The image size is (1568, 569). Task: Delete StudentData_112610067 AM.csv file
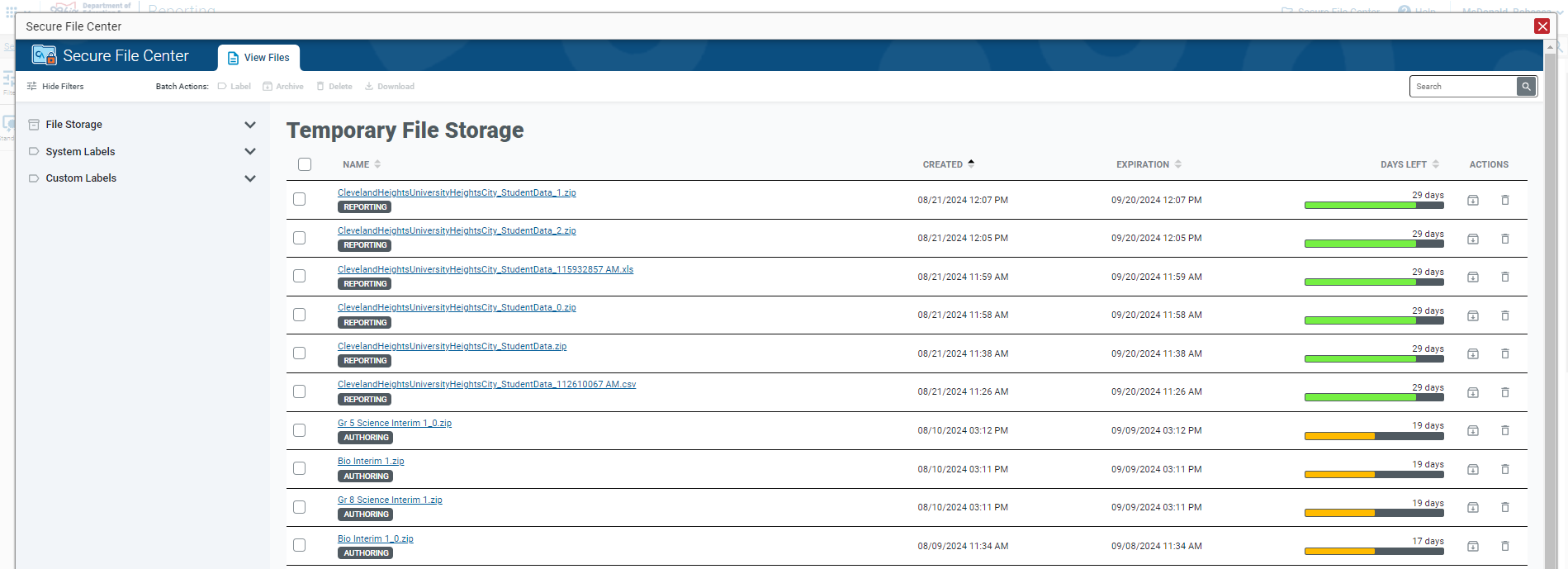point(1505,392)
